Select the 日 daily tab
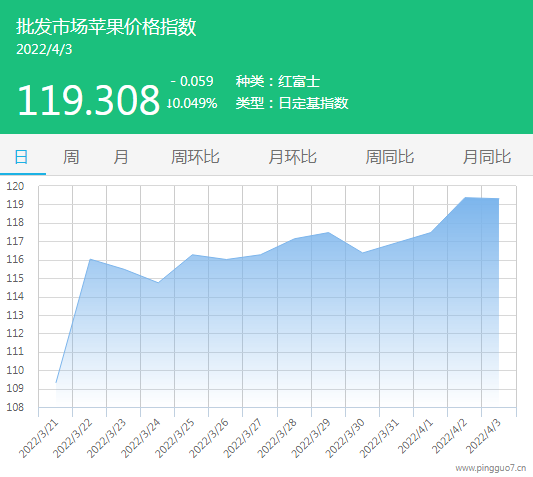 click(x=21, y=157)
